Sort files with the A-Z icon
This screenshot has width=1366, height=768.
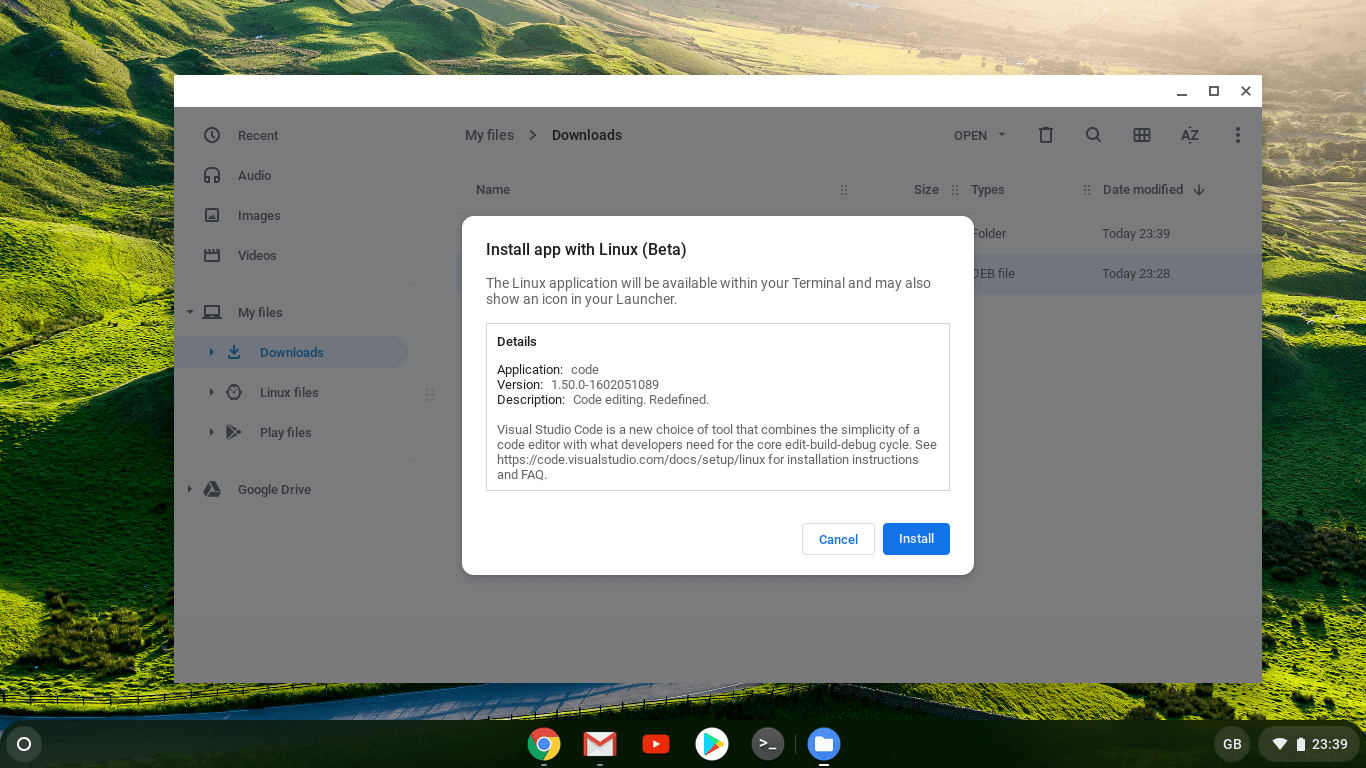1189,135
